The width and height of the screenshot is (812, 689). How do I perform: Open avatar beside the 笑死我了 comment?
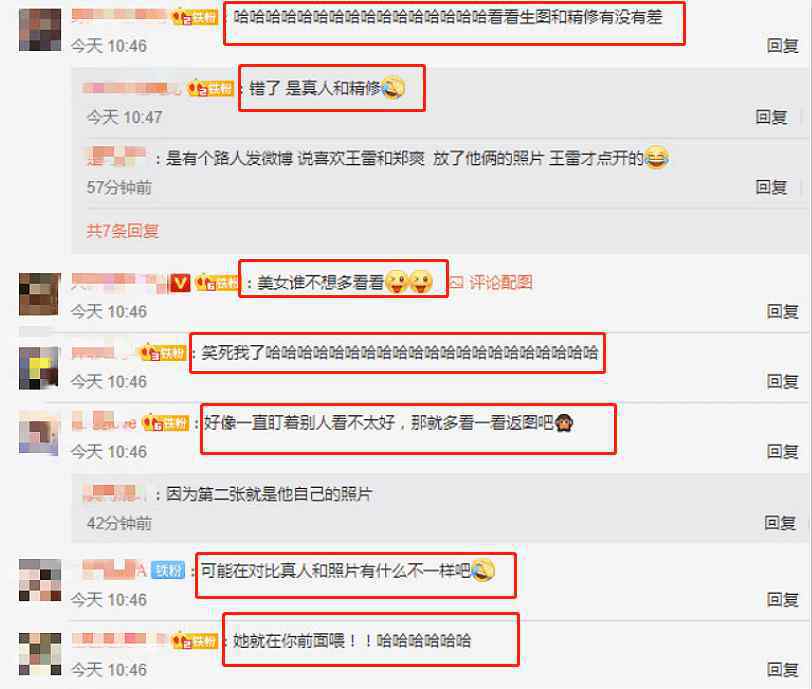click(x=40, y=368)
